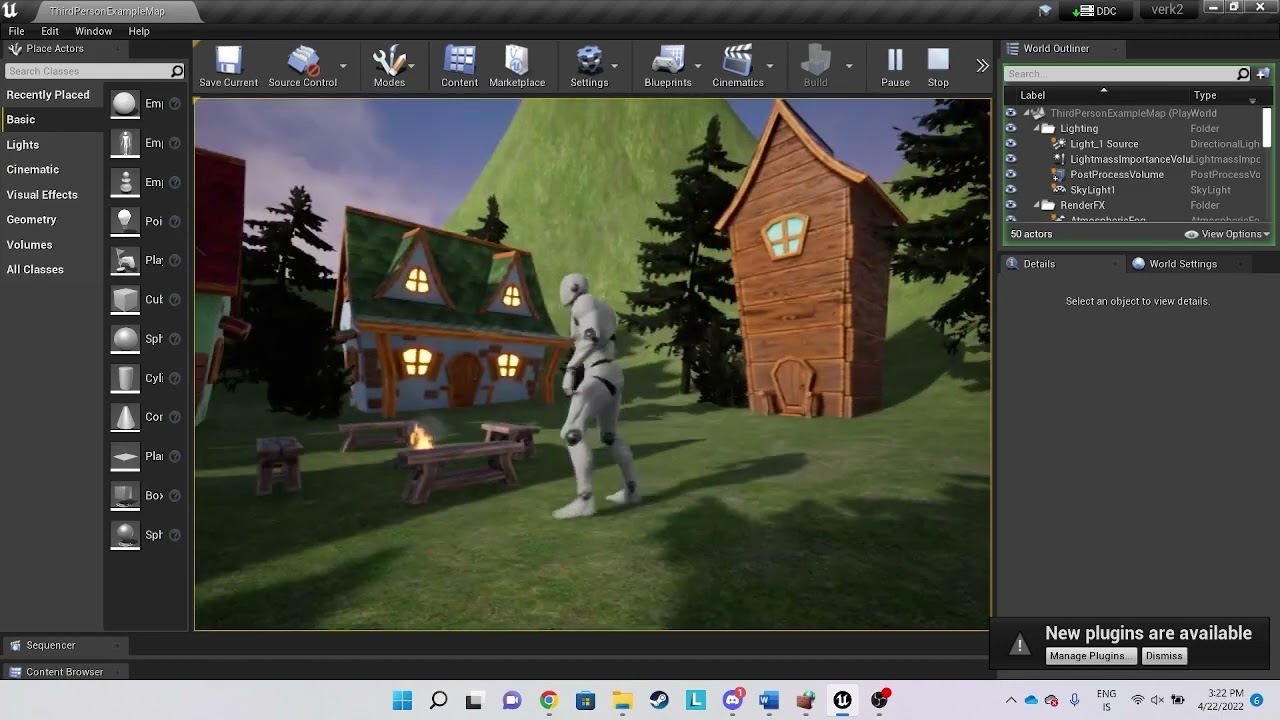Viewport: 1280px width, 720px height.
Task: Collapse the Lighting folder in outliner
Action: coord(1037,129)
